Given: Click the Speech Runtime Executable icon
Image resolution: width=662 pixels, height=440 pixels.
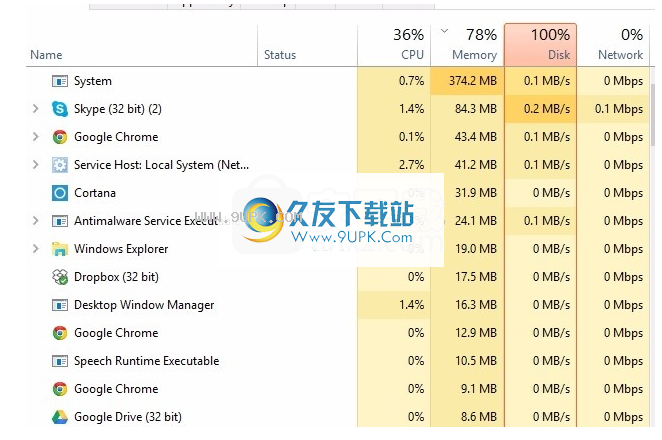Looking at the screenshot, I should (59, 361).
